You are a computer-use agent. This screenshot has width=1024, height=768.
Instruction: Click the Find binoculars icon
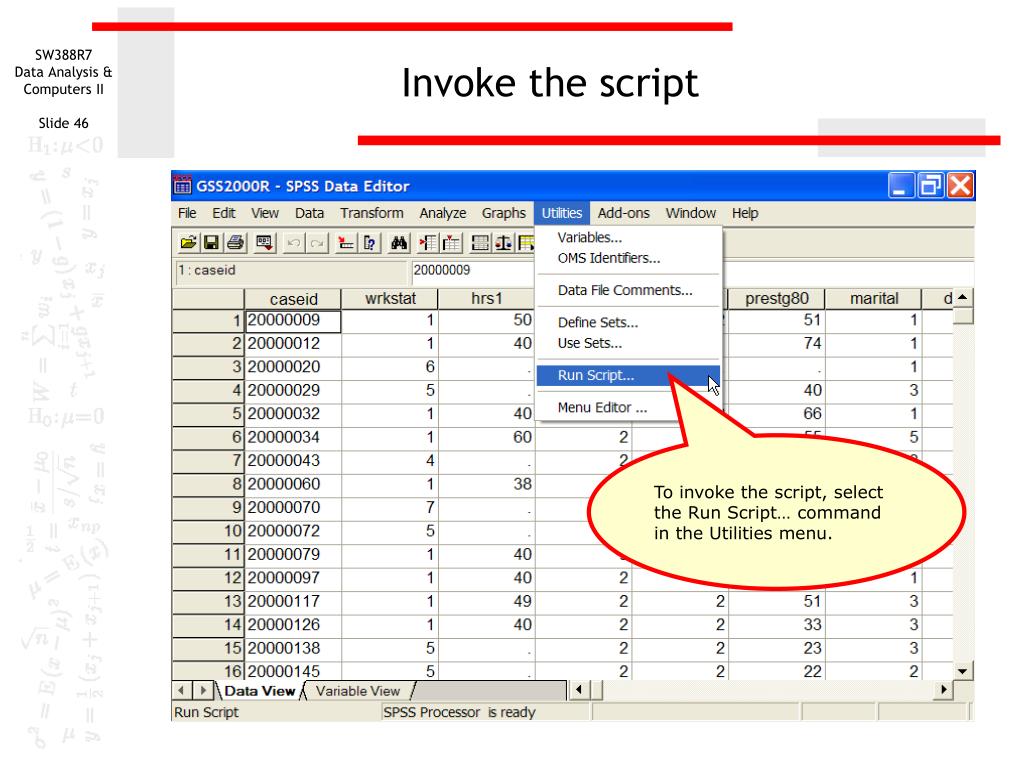coord(399,243)
